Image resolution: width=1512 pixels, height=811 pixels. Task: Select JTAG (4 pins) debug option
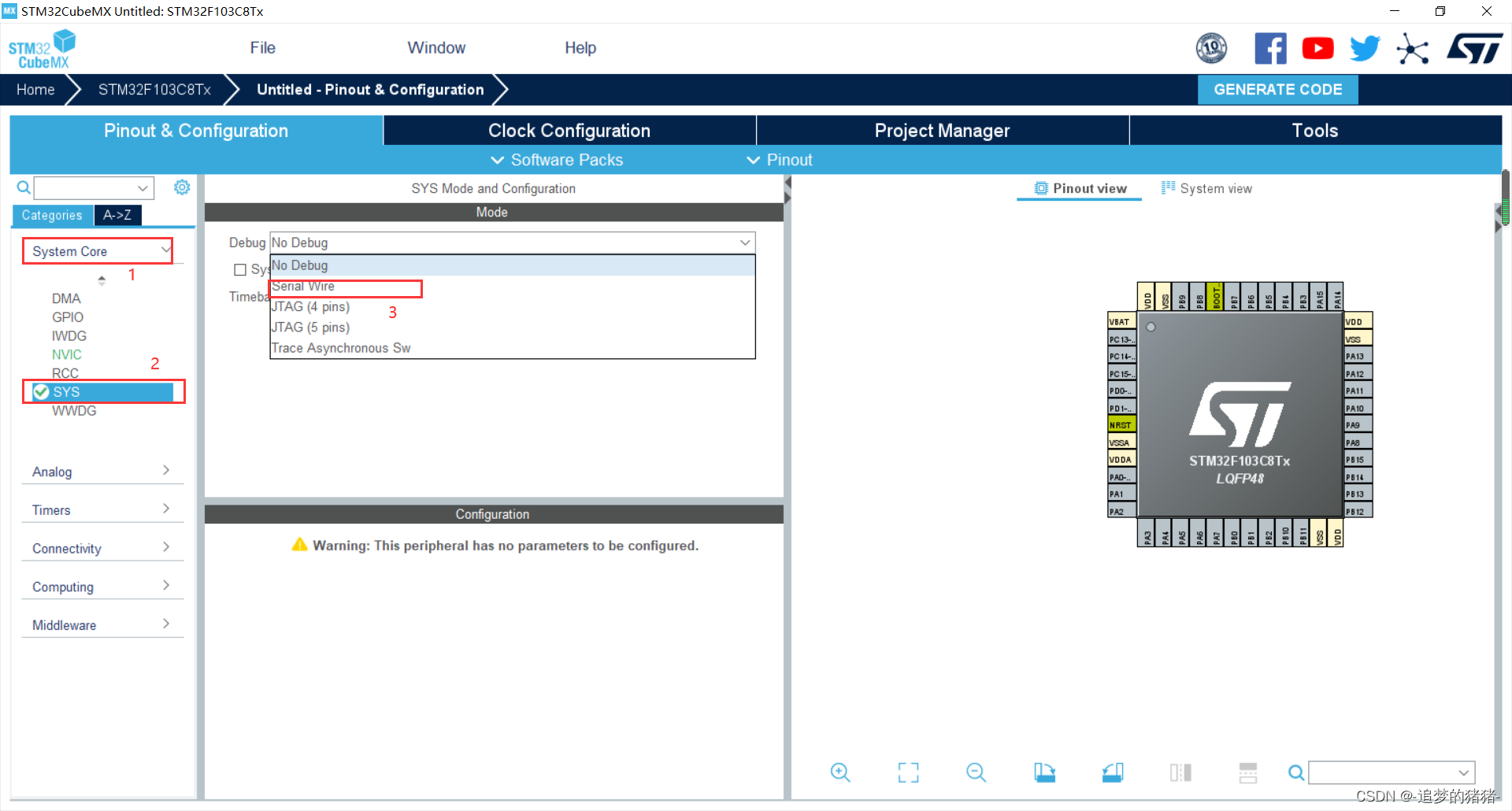(x=512, y=307)
